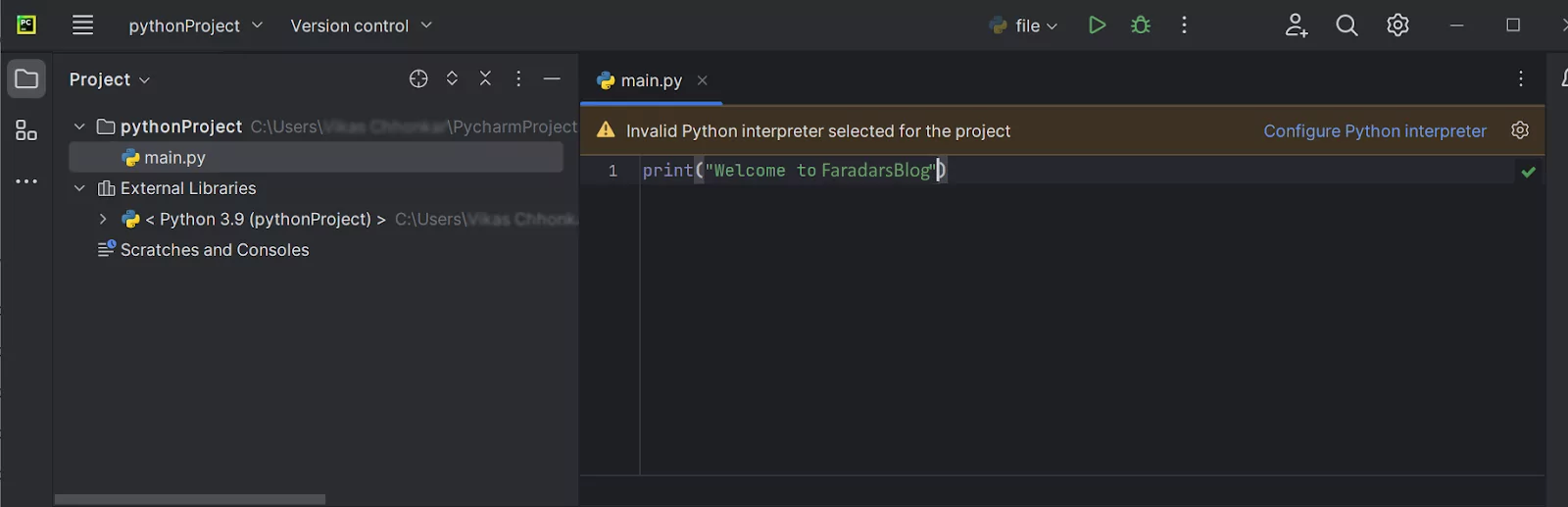The width and height of the screenshot is (1568, 507).
Task: Open the Structure tool window icon
Action: pos(26,130)
